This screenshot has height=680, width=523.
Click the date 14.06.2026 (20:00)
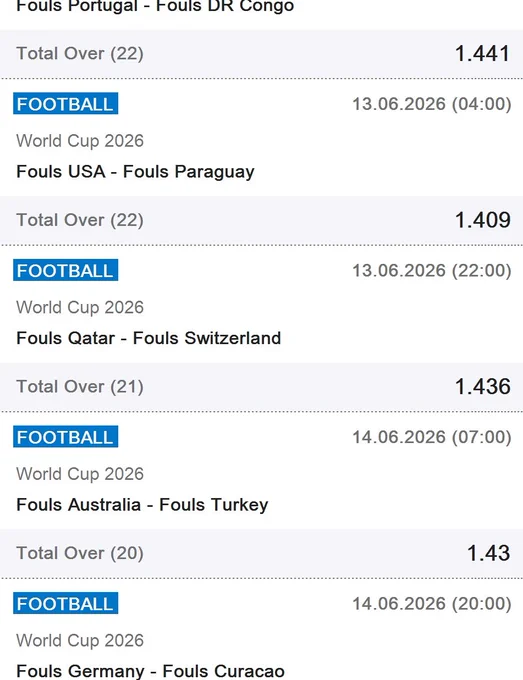click(431, 604)
